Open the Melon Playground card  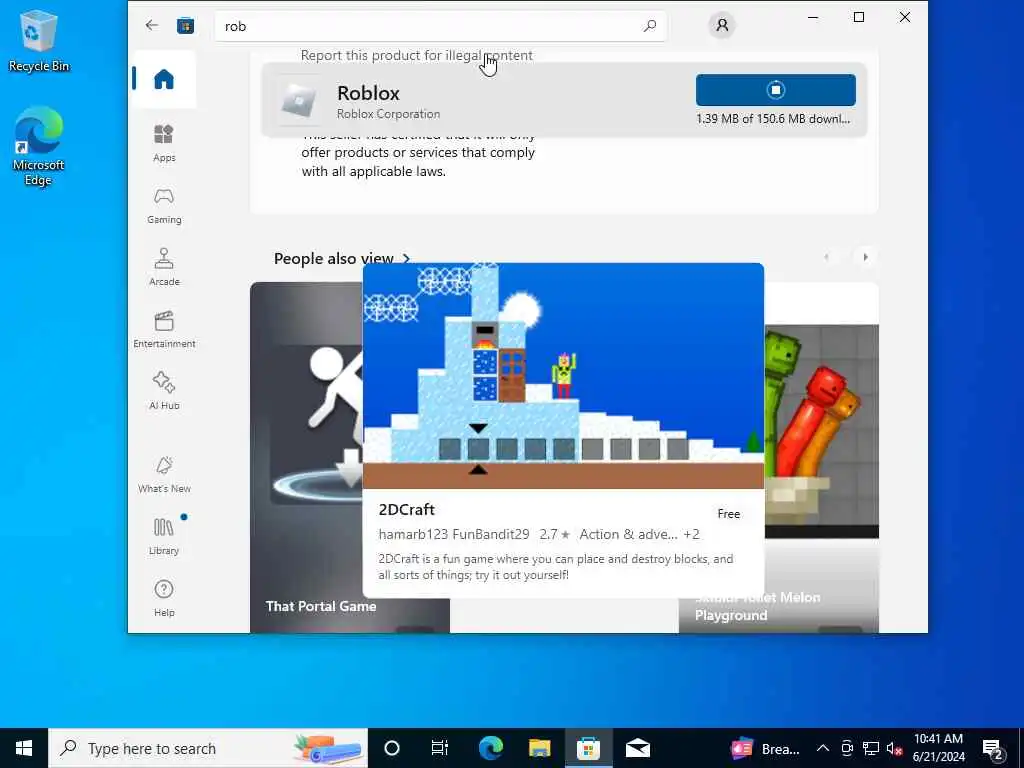tap(822, 457)
